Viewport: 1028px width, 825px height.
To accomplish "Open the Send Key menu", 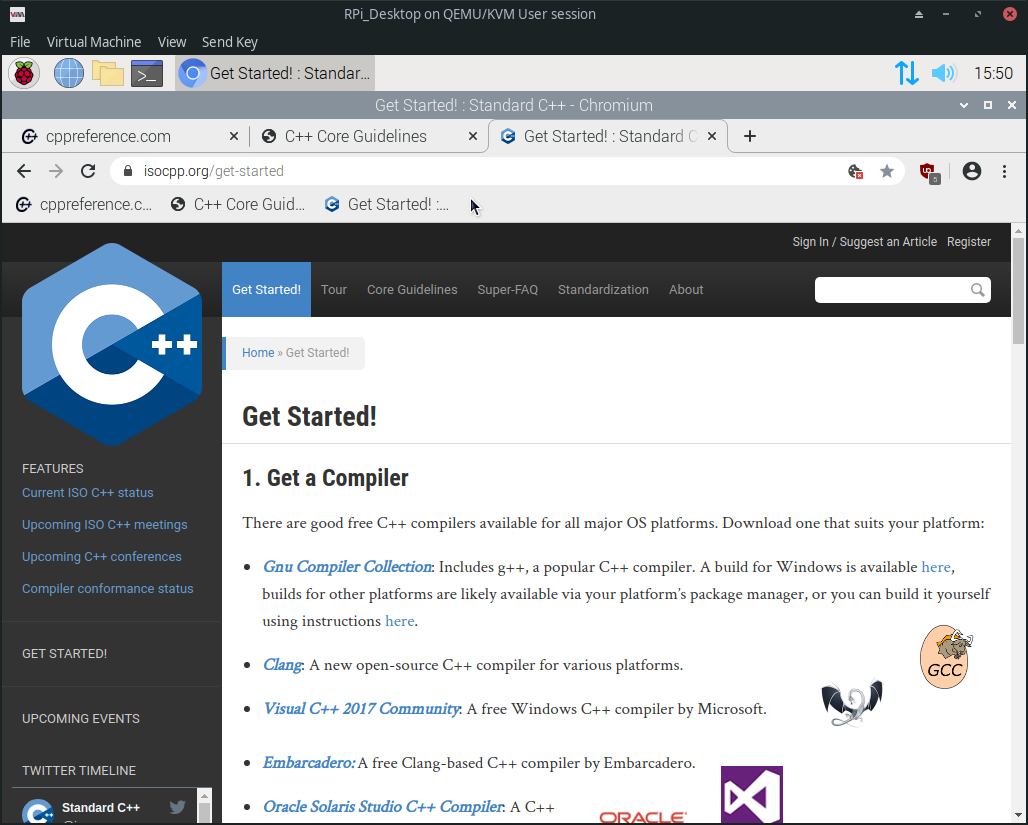I will (x=229, y=42).
